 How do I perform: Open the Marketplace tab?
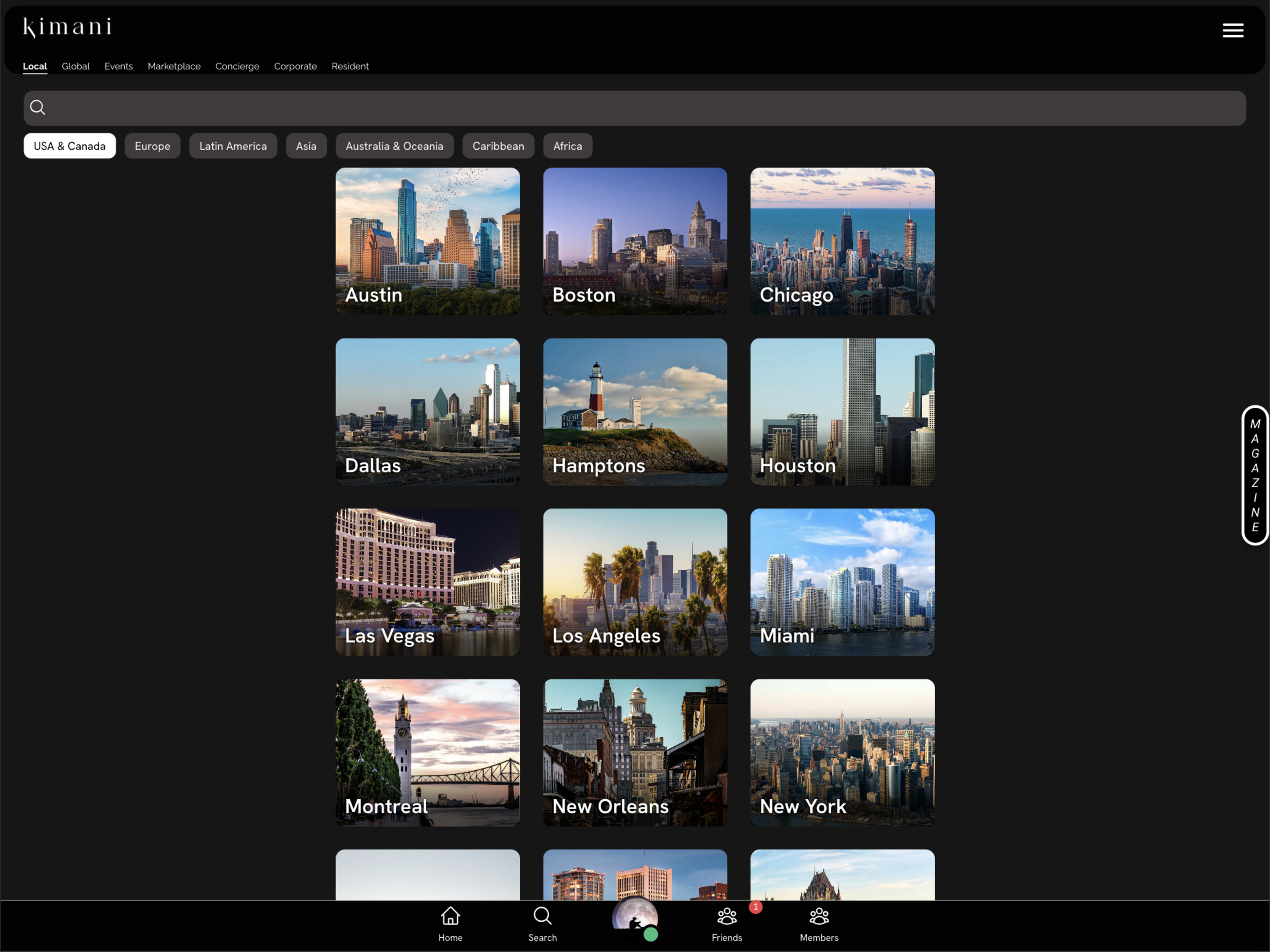click(174, 66)
